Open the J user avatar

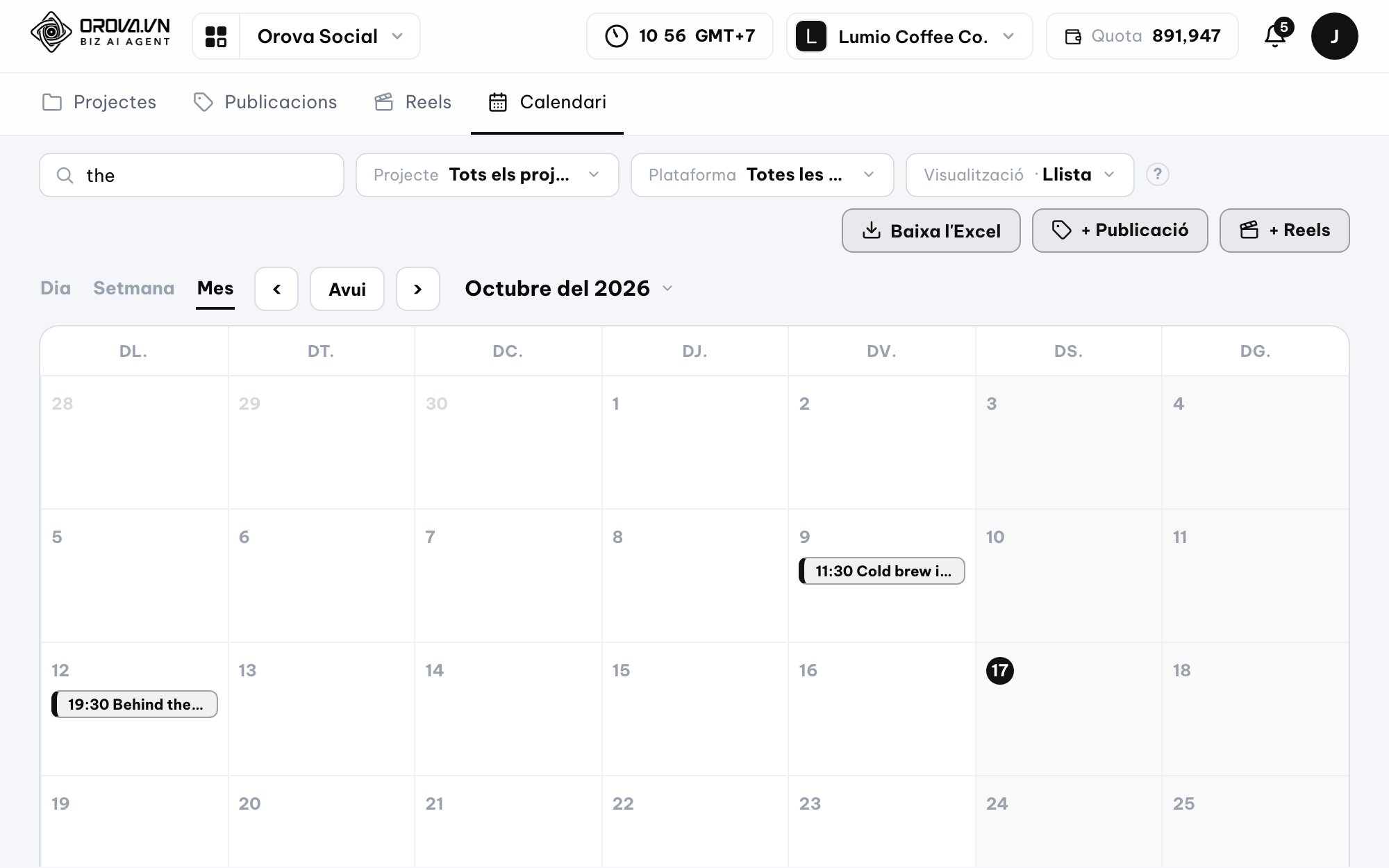pyautogui.click(x=1334, y=36)
